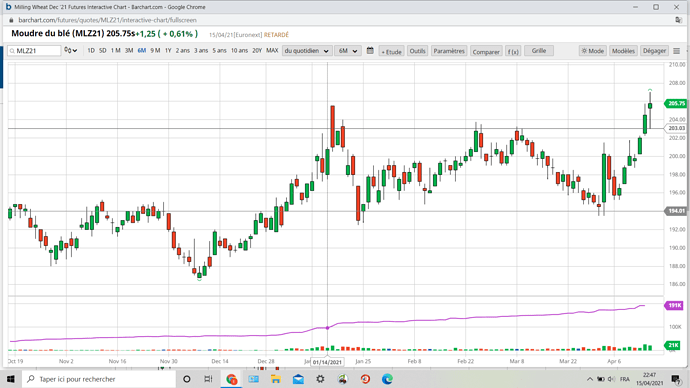Click the 'Moudre du blé (MLZ21)' title
The width and height of the screenshot is (690, 388).
tap(58, 33)
